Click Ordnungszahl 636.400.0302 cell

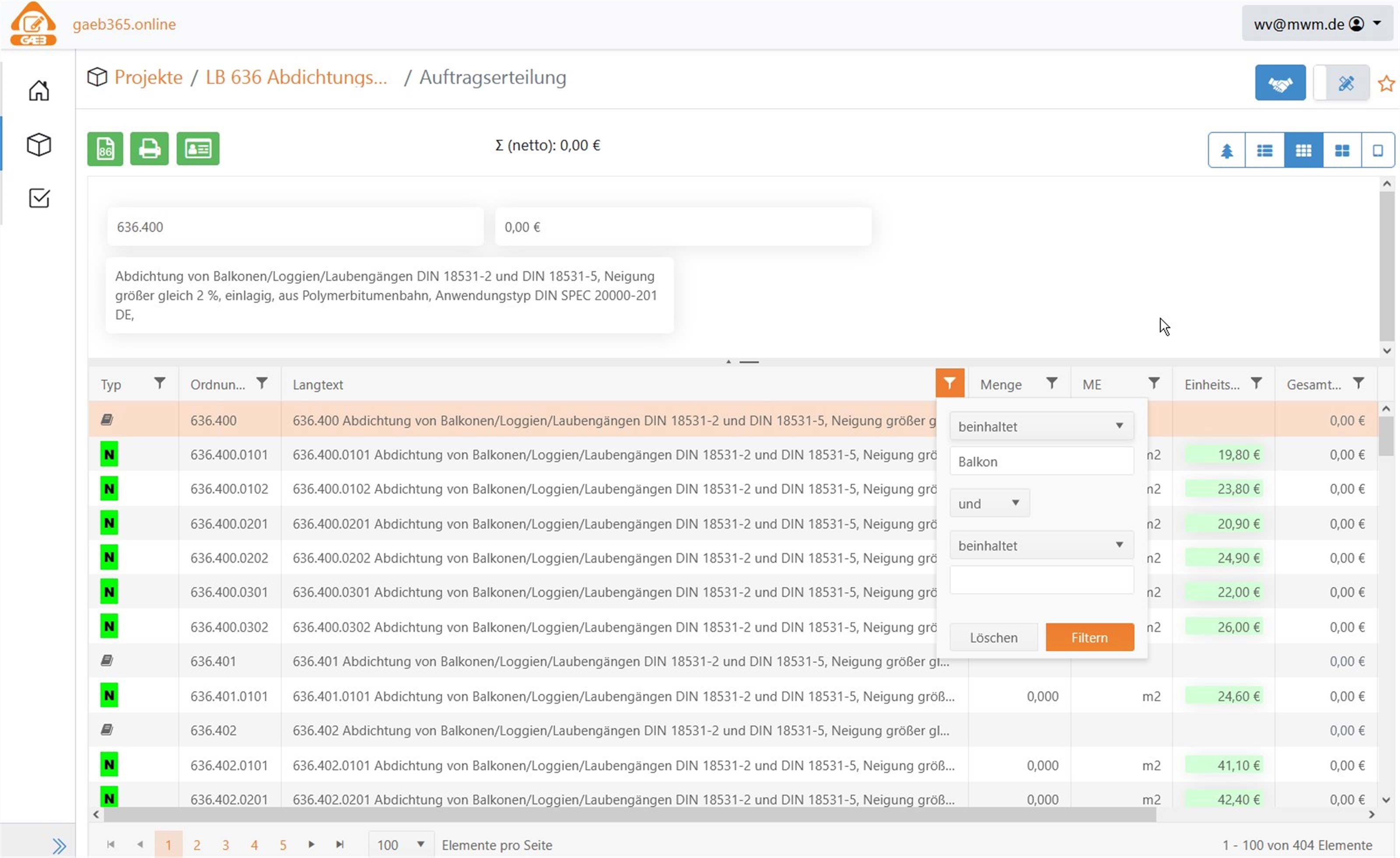pyautogui.click(x=229, y=627)
